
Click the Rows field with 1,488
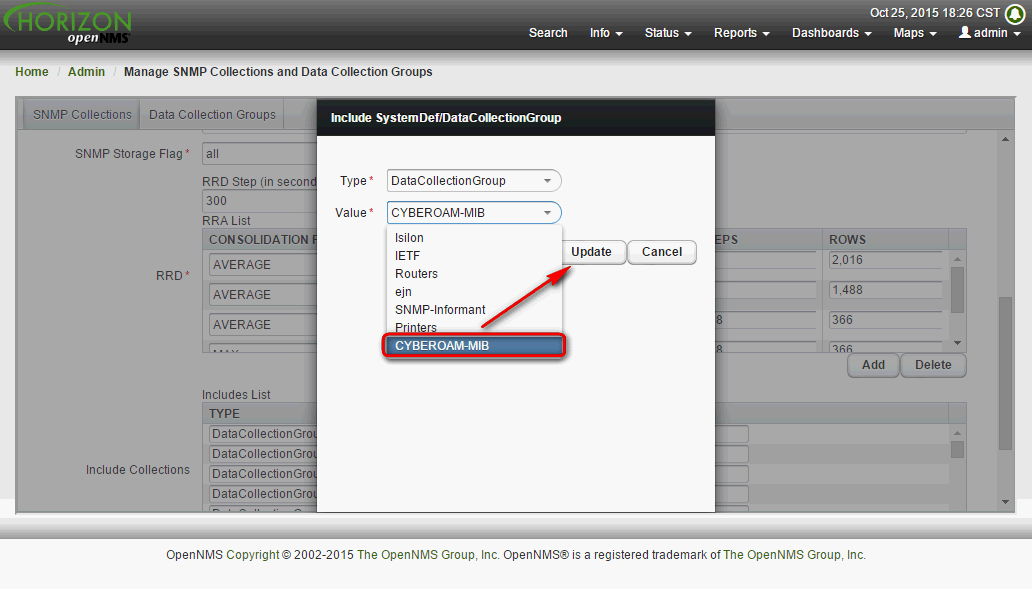click(886, 290)
